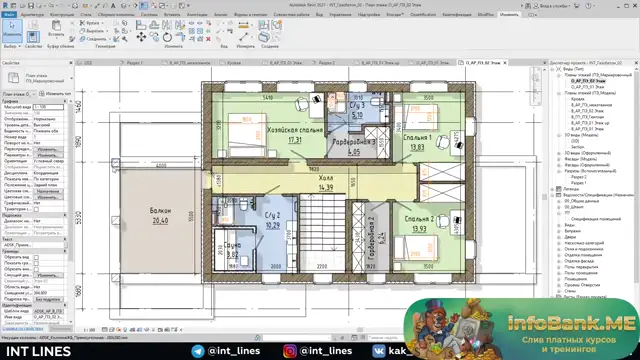The image size is (640, 360).
Task: Toggle the Обрезать вид checkbox
Action: point(36,258)
